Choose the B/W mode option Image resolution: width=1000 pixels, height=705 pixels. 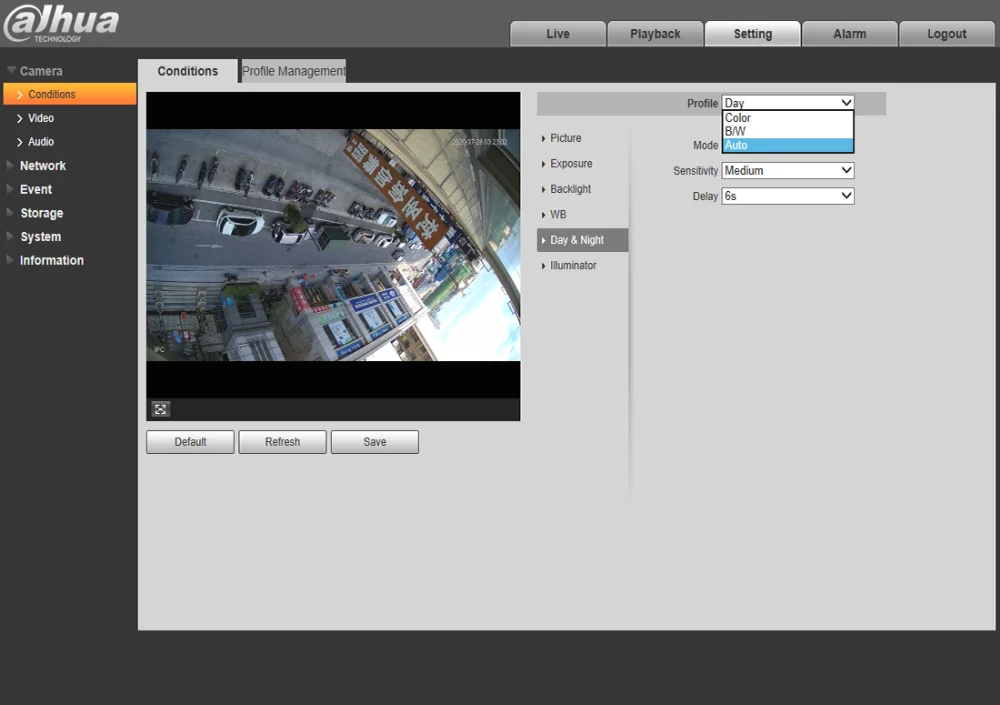pyautogui.click(x=787, y=131)
